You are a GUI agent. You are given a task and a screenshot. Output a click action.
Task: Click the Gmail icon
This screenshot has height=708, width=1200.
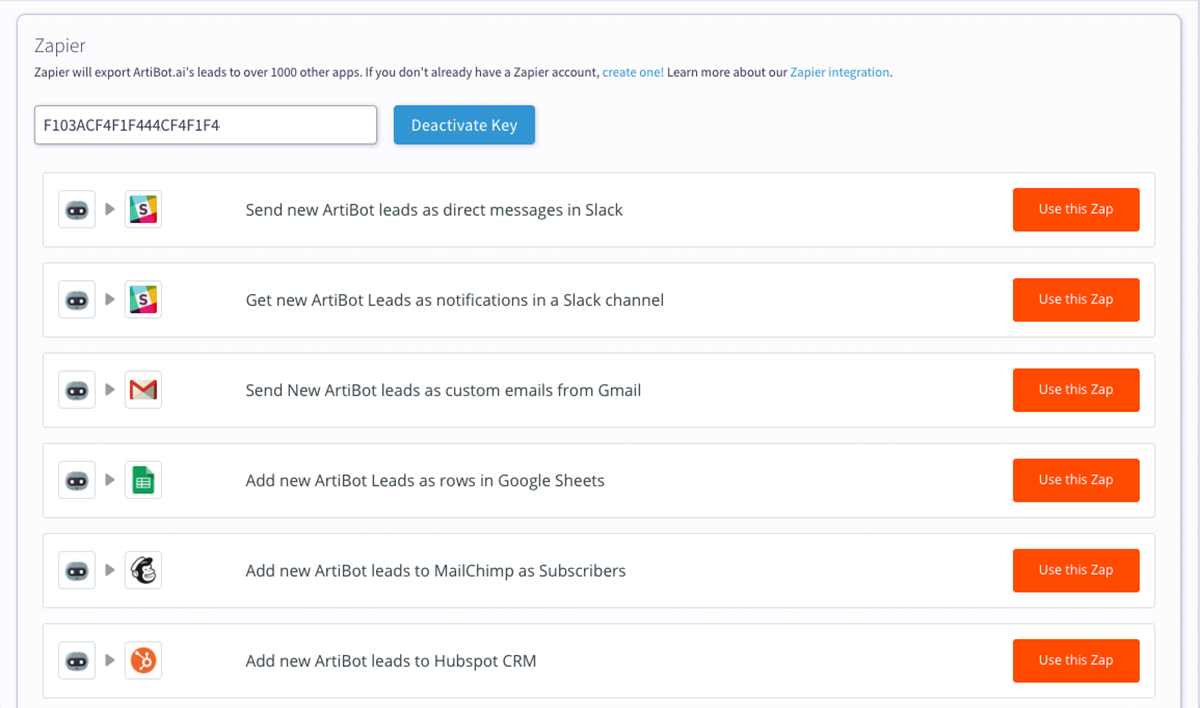(x=143, y=390)
